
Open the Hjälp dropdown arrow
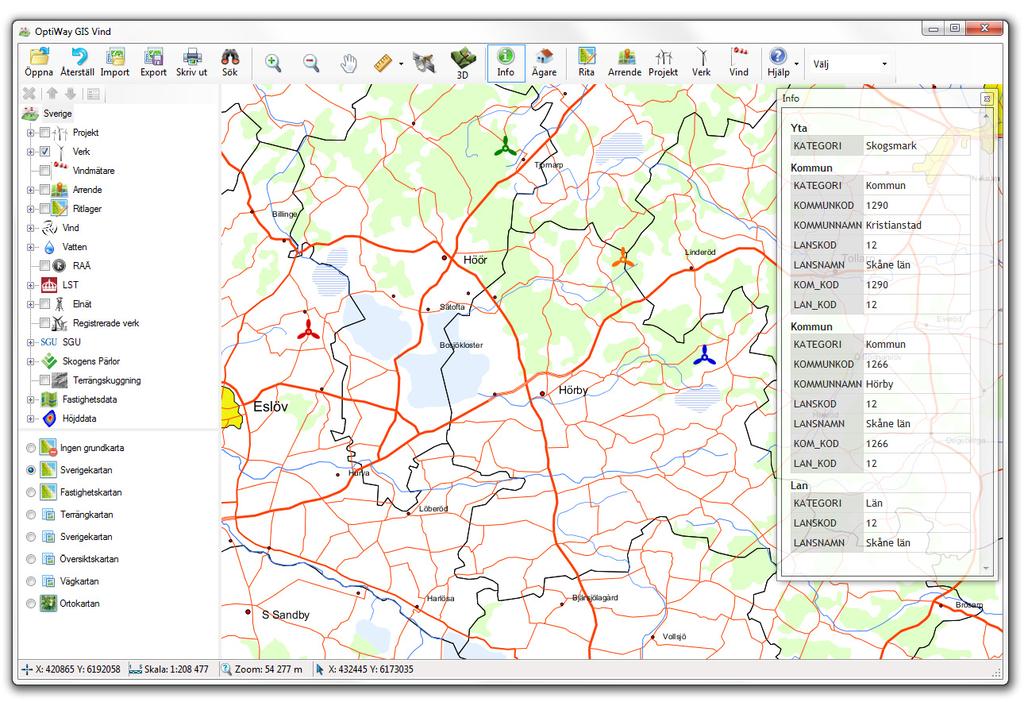(x=796, y=64)
